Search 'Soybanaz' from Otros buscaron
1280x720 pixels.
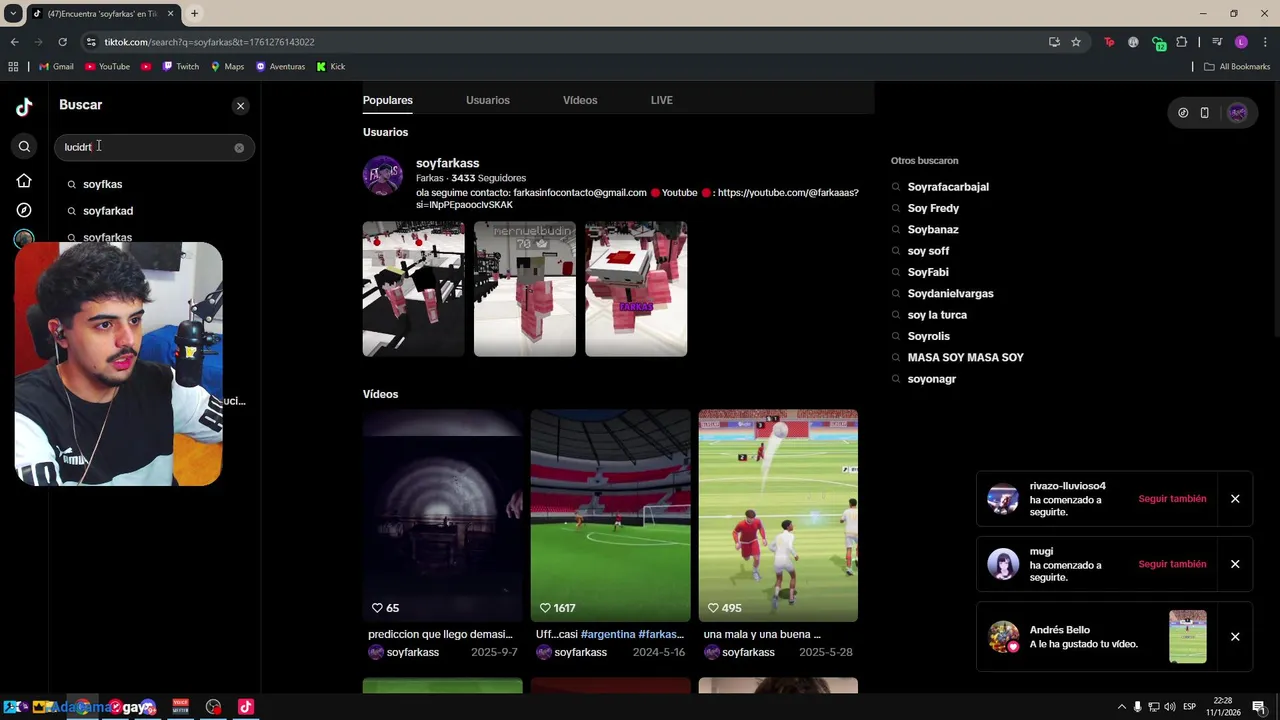(x=933, y=230)
